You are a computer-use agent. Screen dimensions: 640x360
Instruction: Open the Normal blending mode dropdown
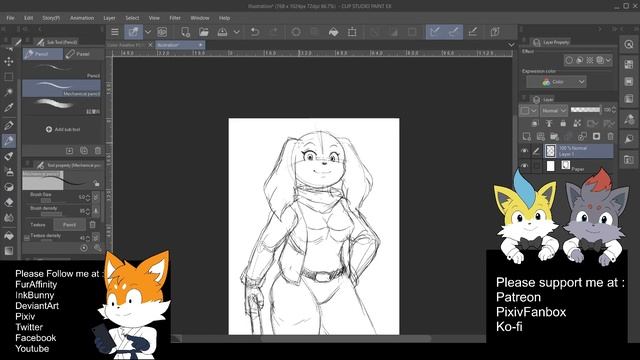pos(554,110)
